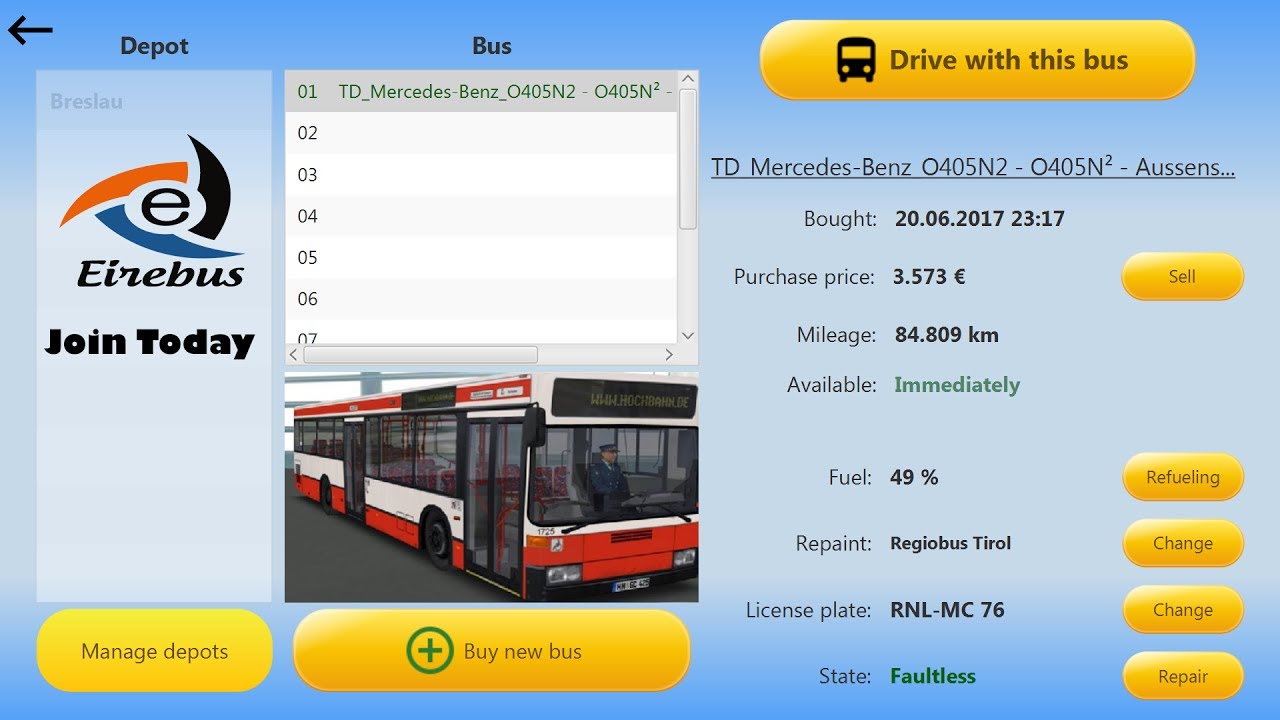This screenshot has width=1280, height=720.
Task: Start driving with this bus
Action: 977,60
